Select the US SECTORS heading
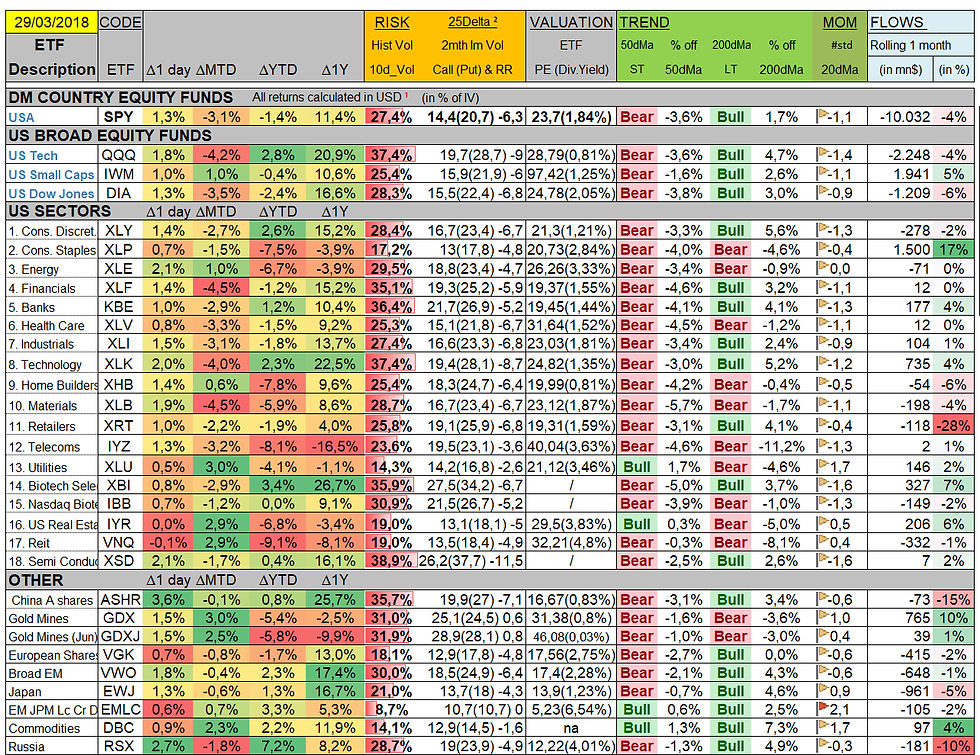 click(59, 211)
